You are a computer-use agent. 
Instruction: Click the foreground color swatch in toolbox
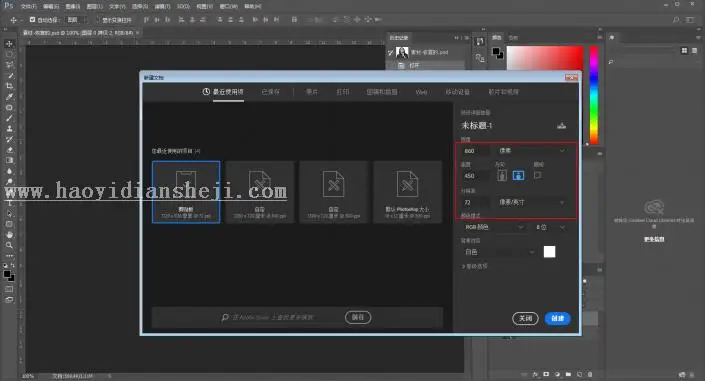7,274
